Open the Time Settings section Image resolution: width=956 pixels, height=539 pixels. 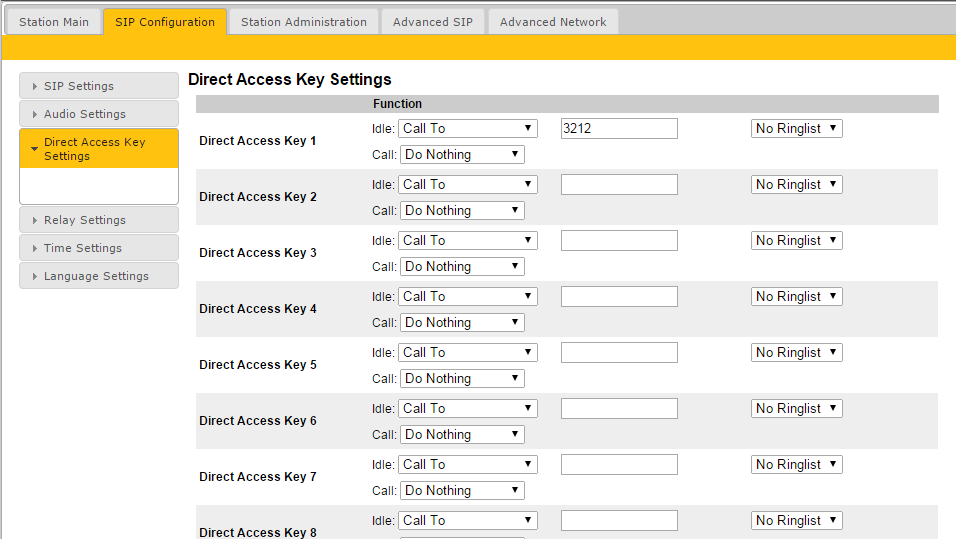pyautogui.click(x=98, y=248)
